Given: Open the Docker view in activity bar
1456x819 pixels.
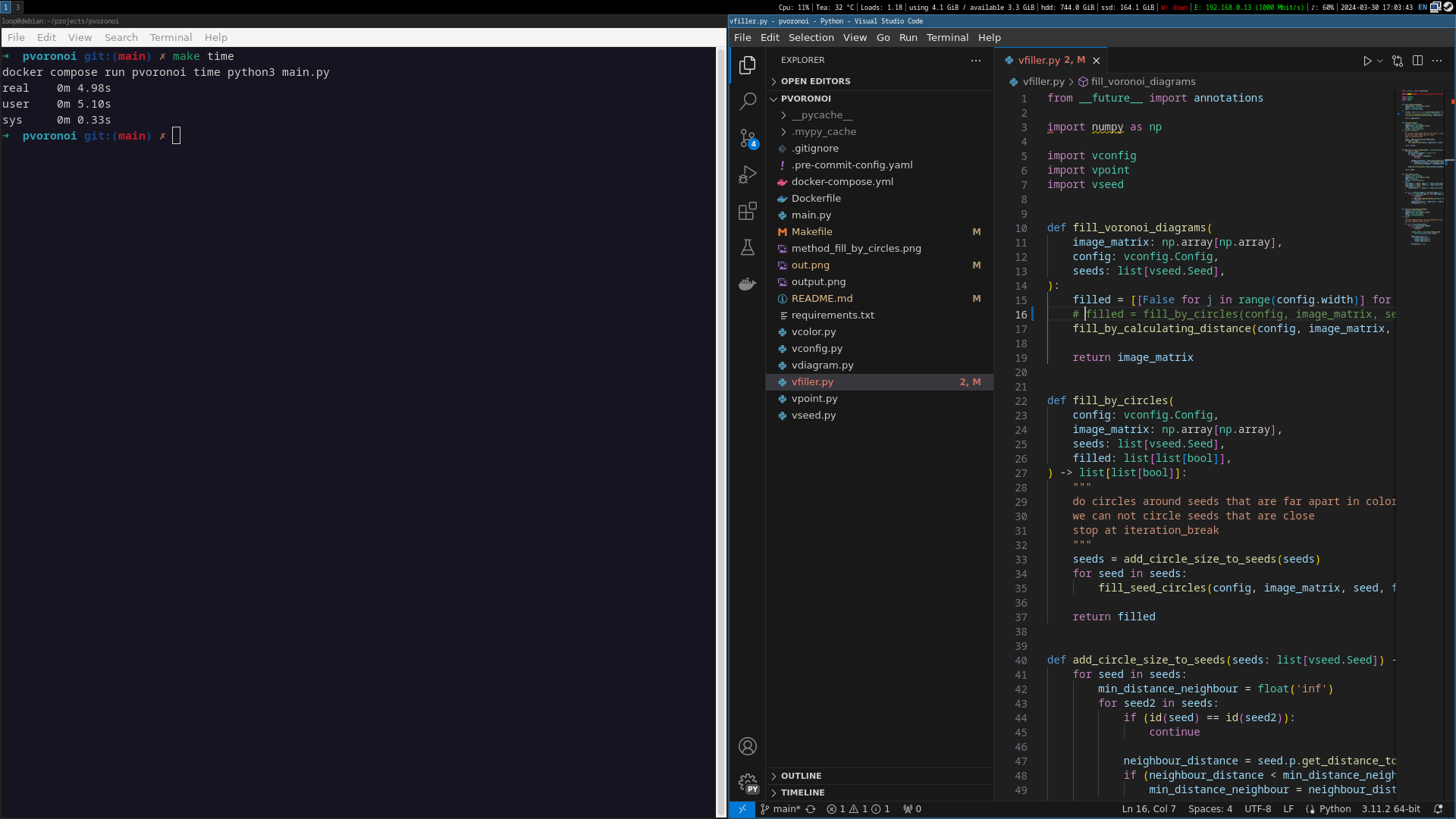Looking at the screenshot, I should [748, 284].
